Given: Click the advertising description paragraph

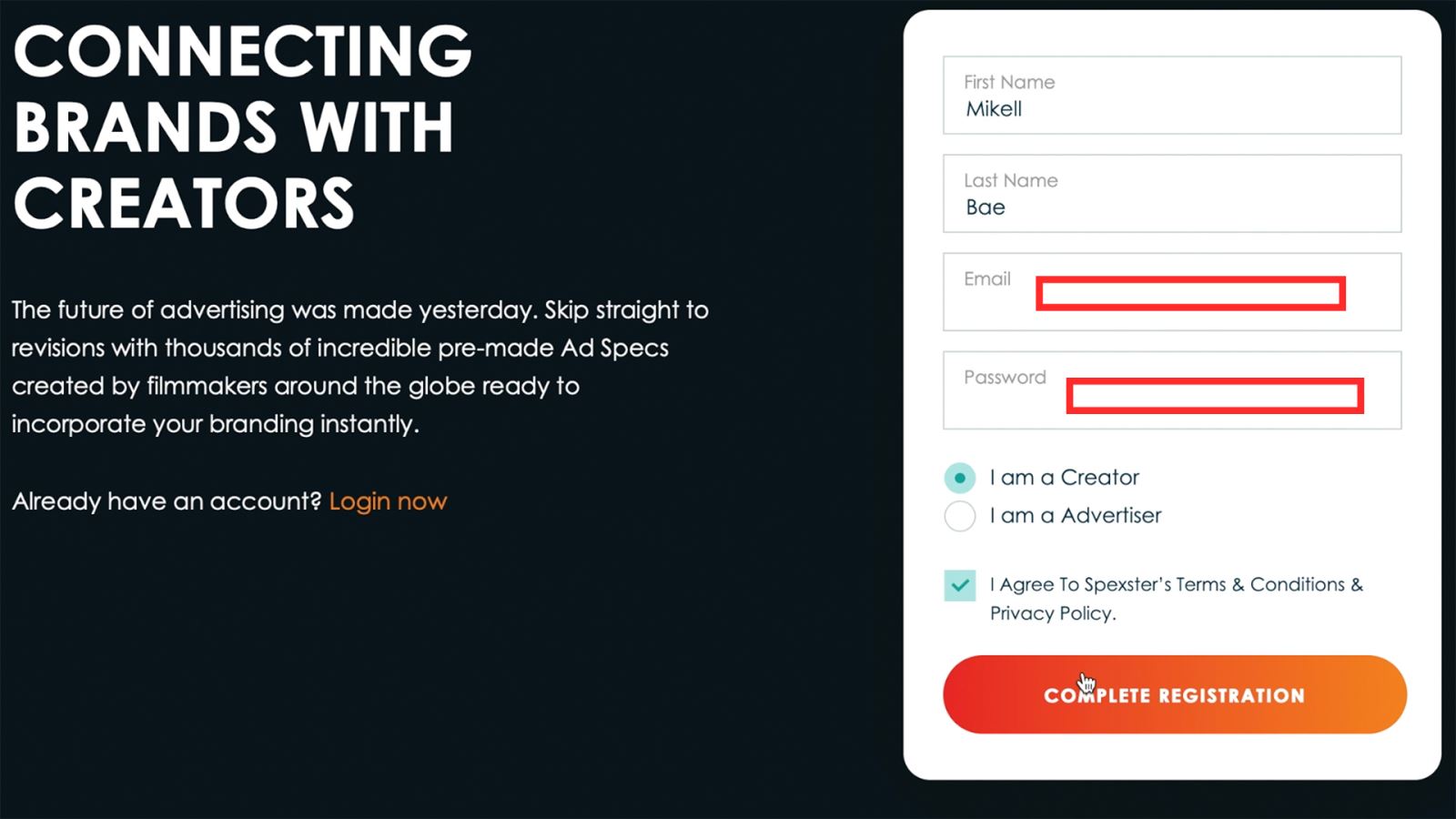Looking at the screenshot, I should coord(359,367).
